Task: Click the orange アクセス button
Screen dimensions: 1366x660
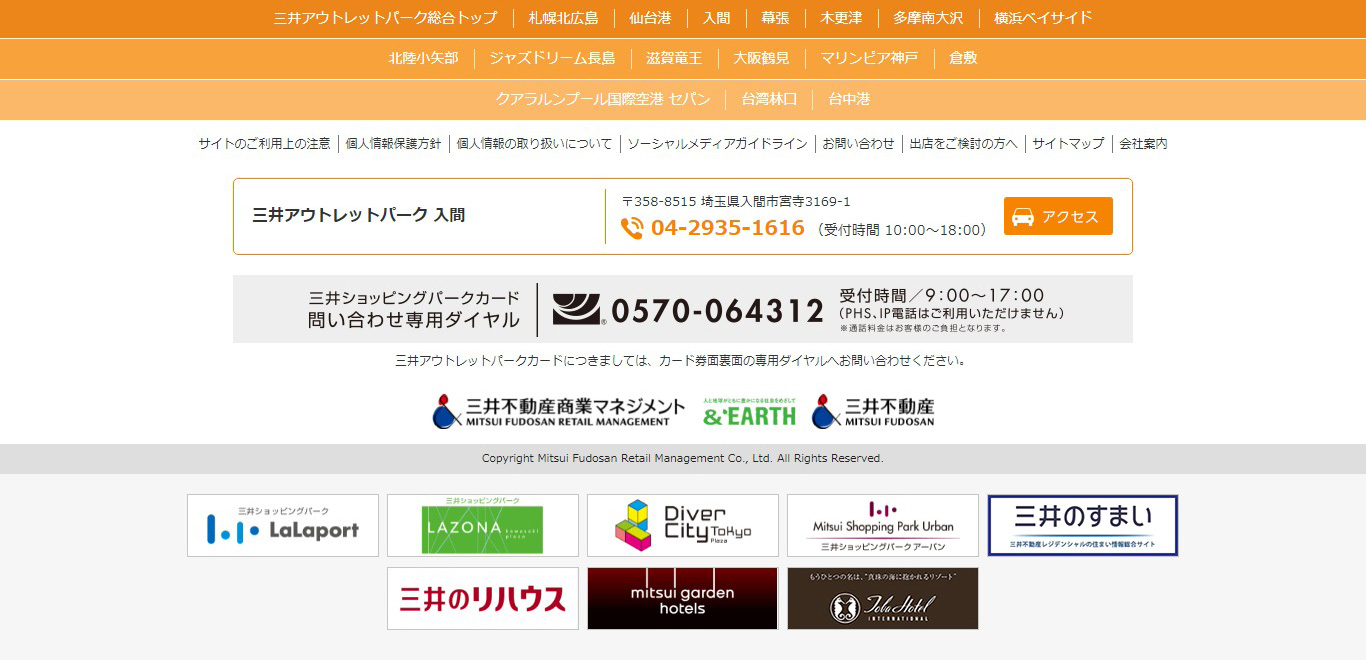Action: (1058, 216)
